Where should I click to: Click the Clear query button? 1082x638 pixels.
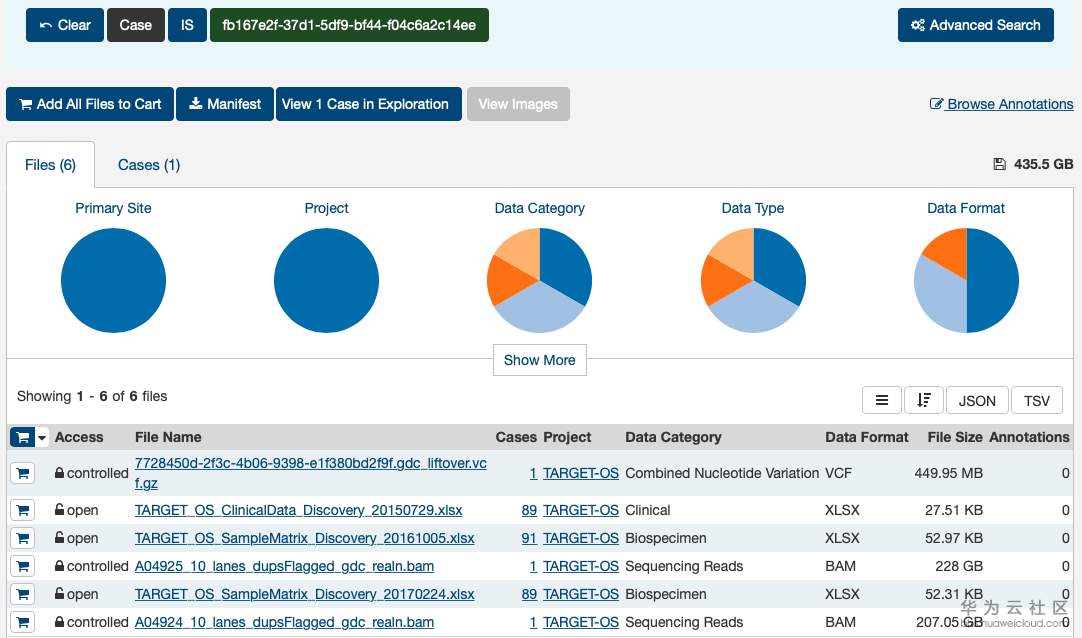65,25
